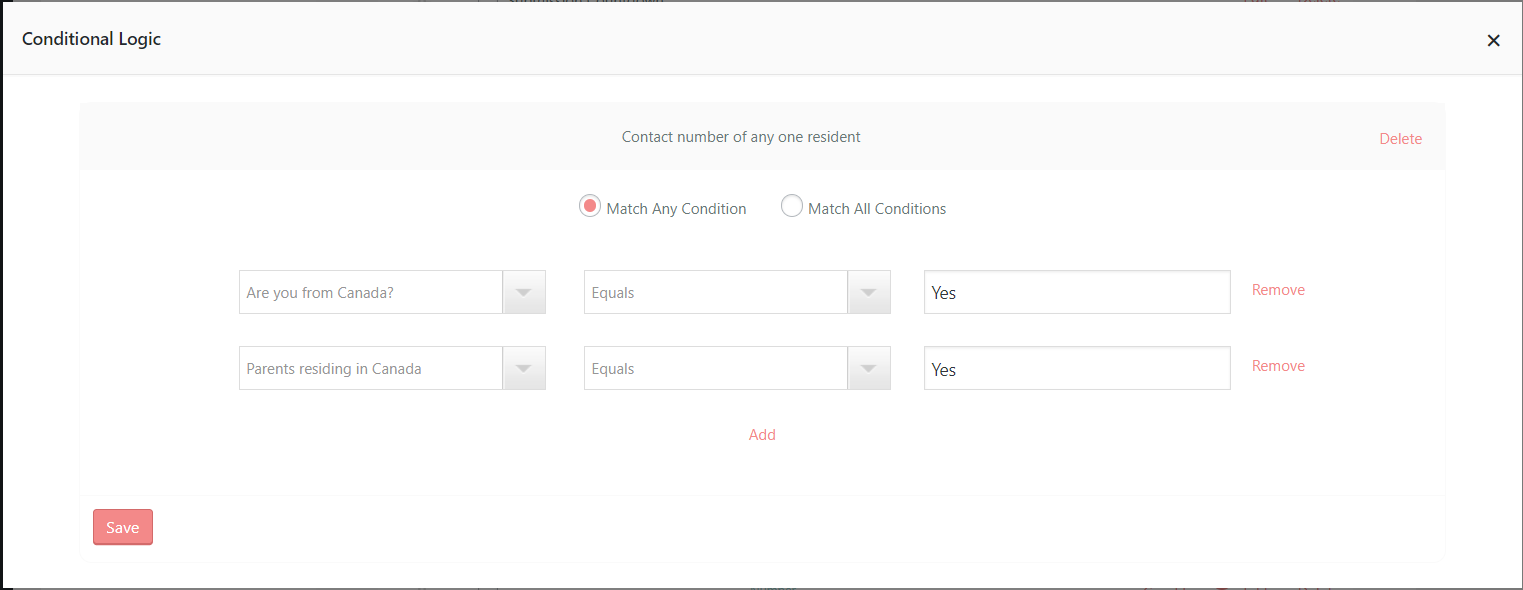1523x590 pixels.
Task: Open the 'Are you from Canada?' field dropdown arrow
Action: coord(523,291)
